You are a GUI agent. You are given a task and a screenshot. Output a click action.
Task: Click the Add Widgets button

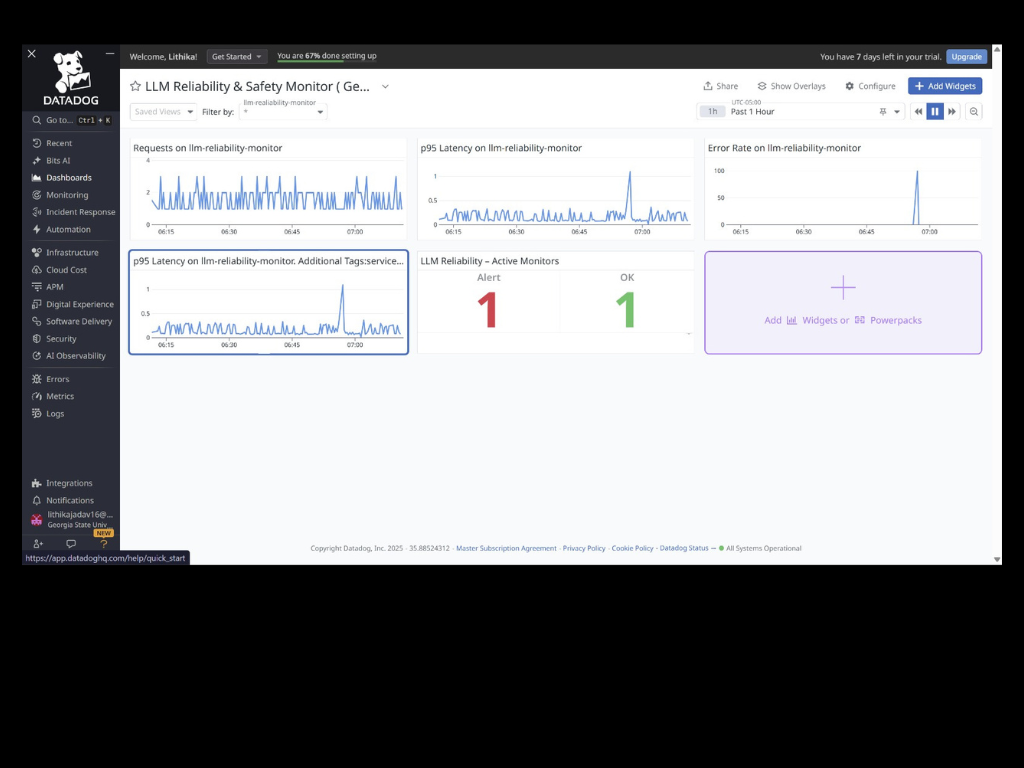tap(945, 86)
